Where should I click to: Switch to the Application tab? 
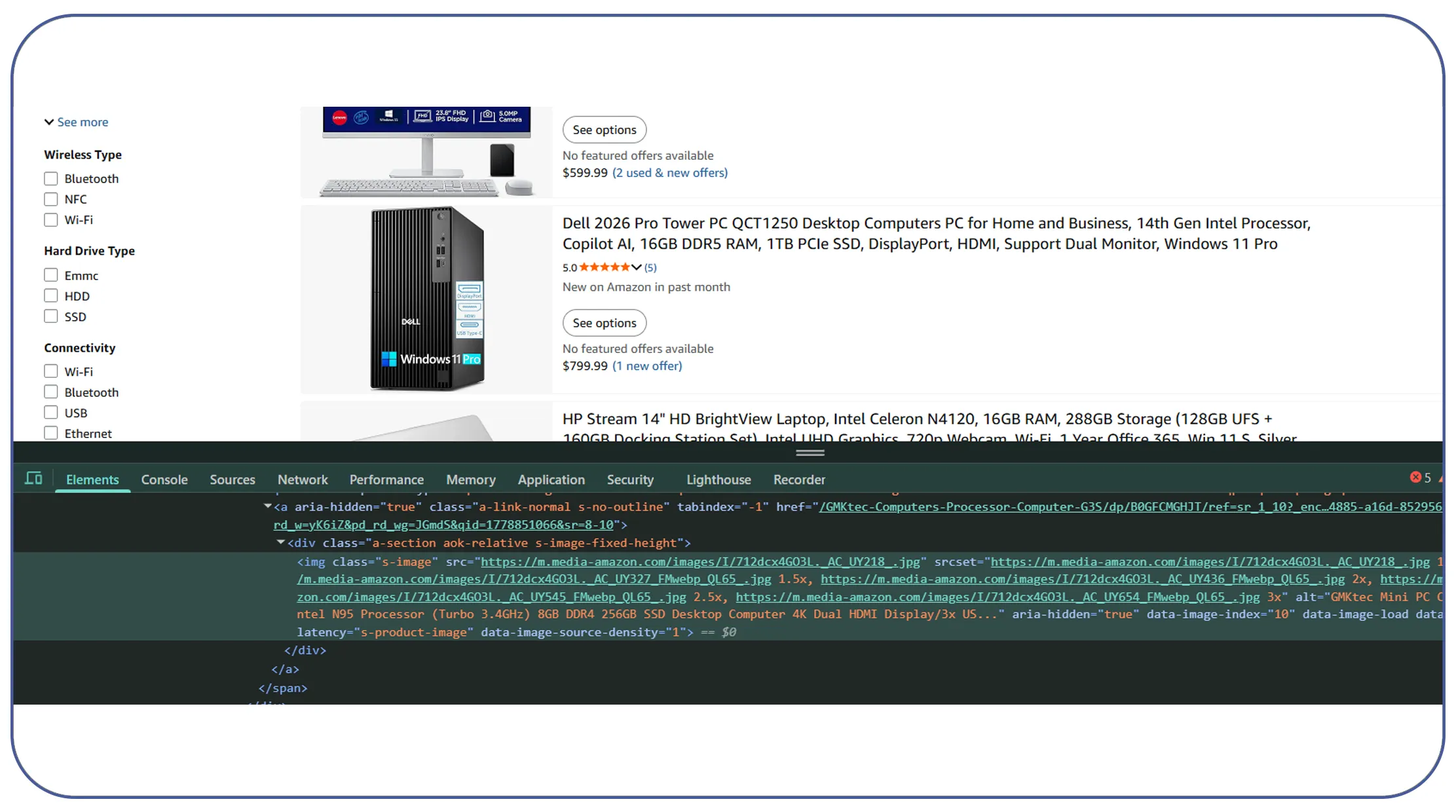[x=551, y=479]
